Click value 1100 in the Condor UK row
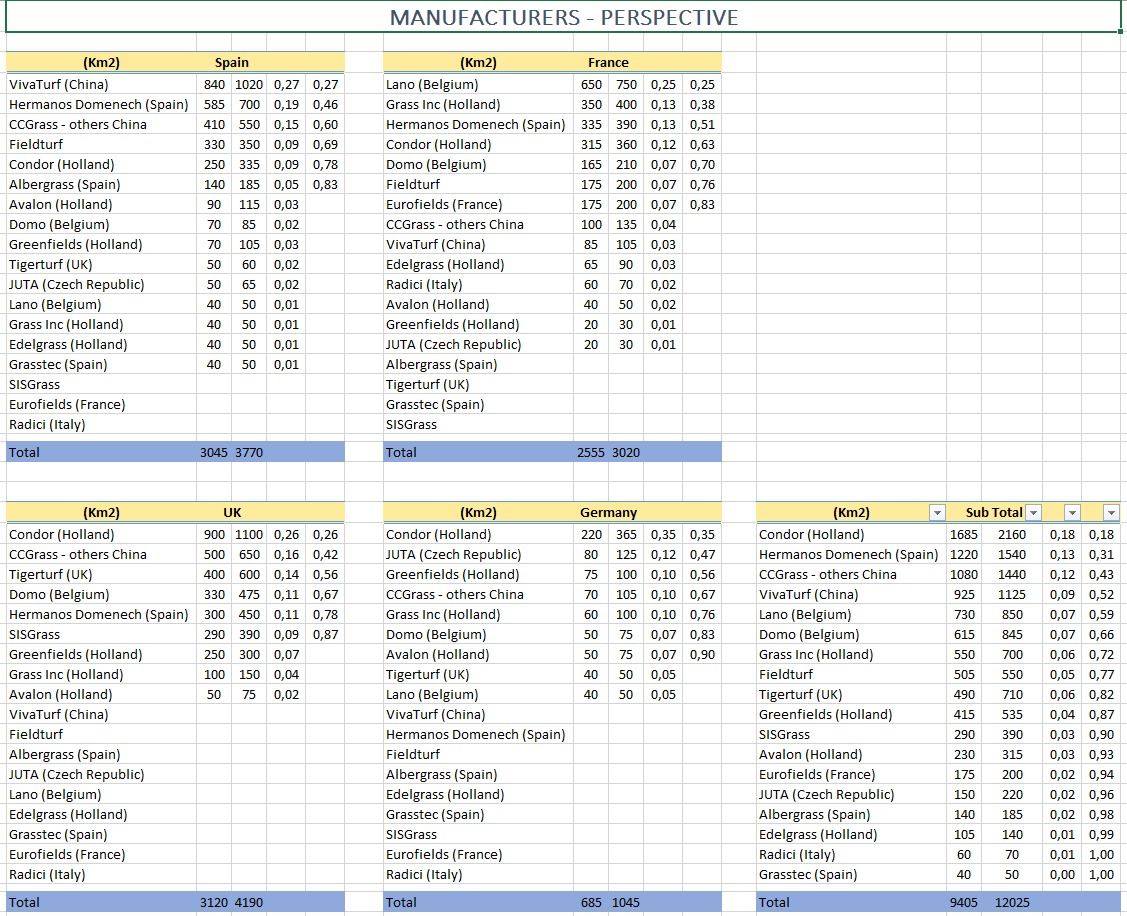Image resolution: width=1127 pixels, height=916 pixels. tap(249, 534)
